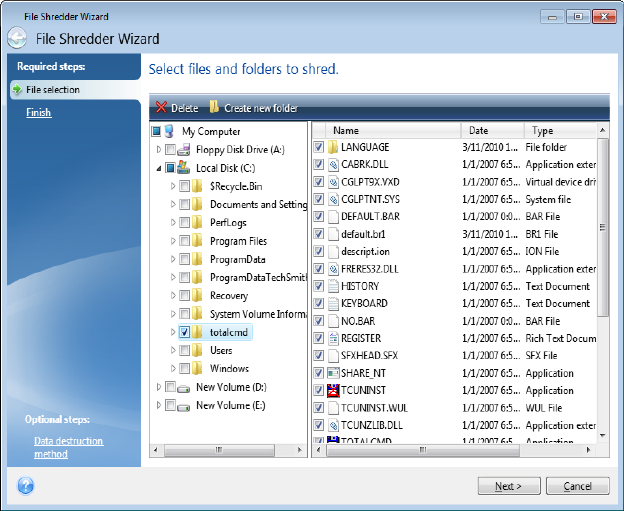Select the descript.ion file row

[454, 251]
